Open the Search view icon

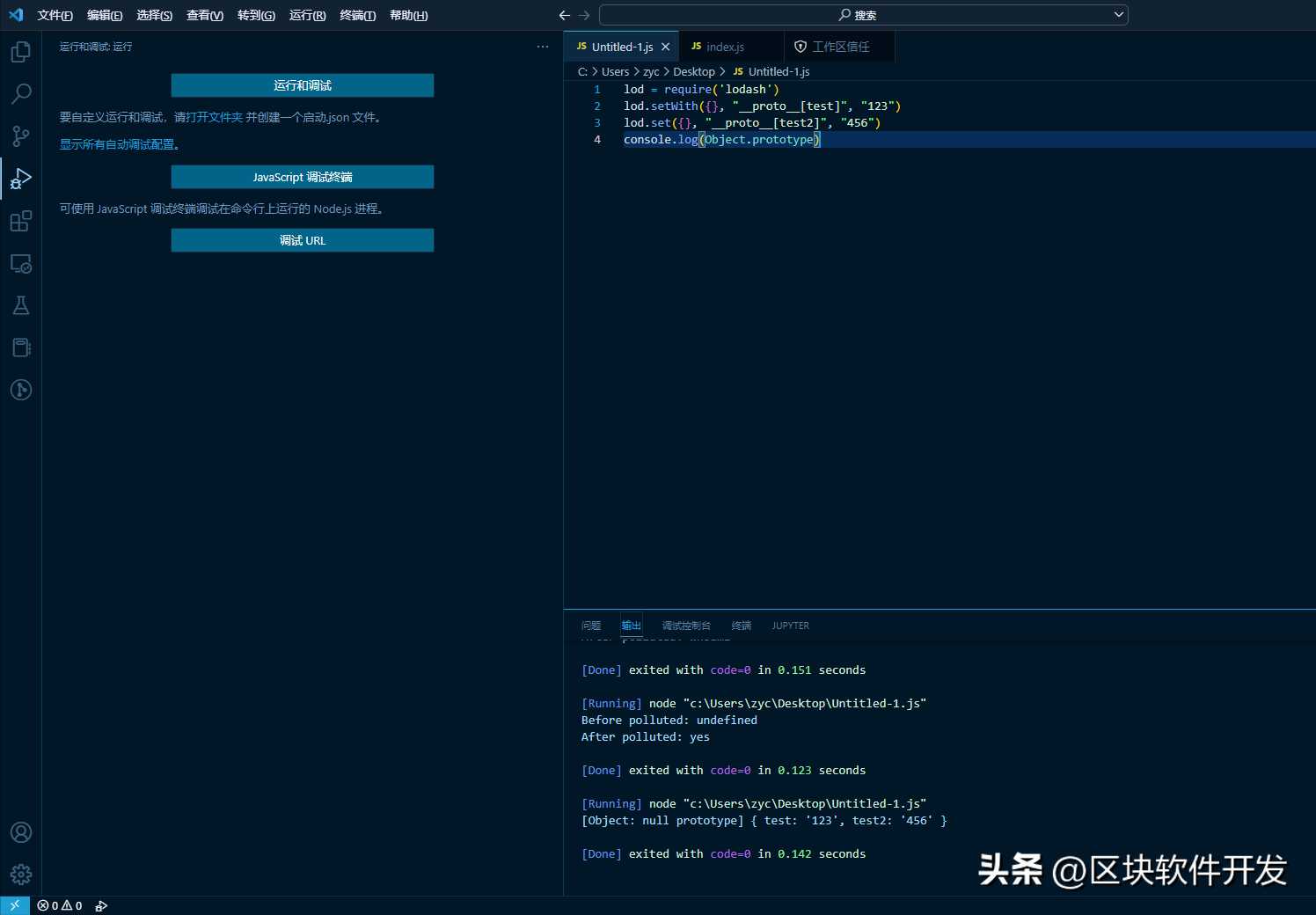click(x=21, y=94)
